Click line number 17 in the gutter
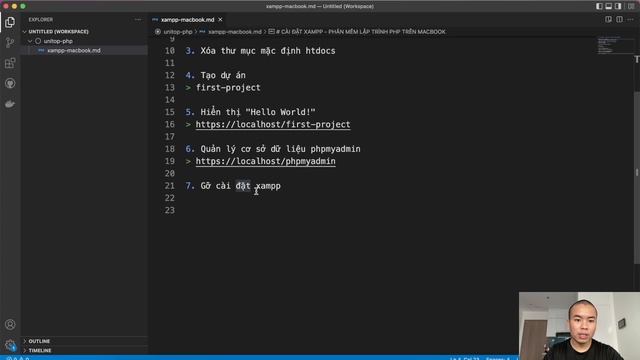Screen dimensions: 640x360 (x=170, y=137)
